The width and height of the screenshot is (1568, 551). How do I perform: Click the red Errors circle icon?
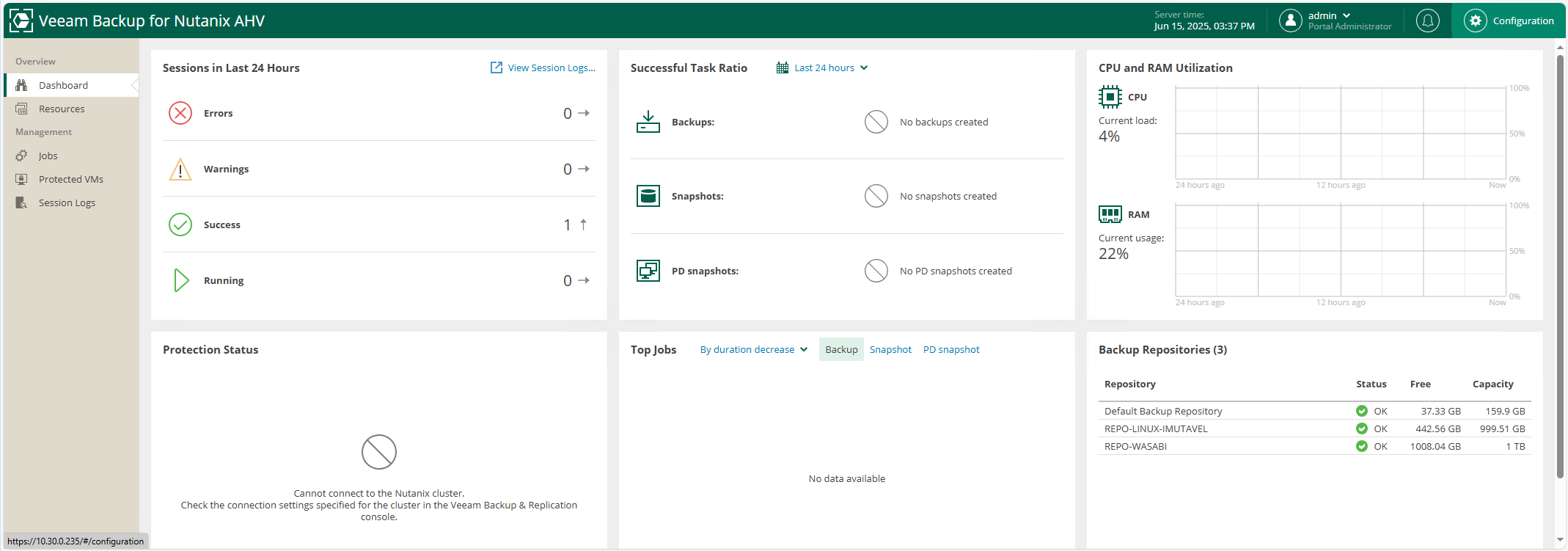180,113
